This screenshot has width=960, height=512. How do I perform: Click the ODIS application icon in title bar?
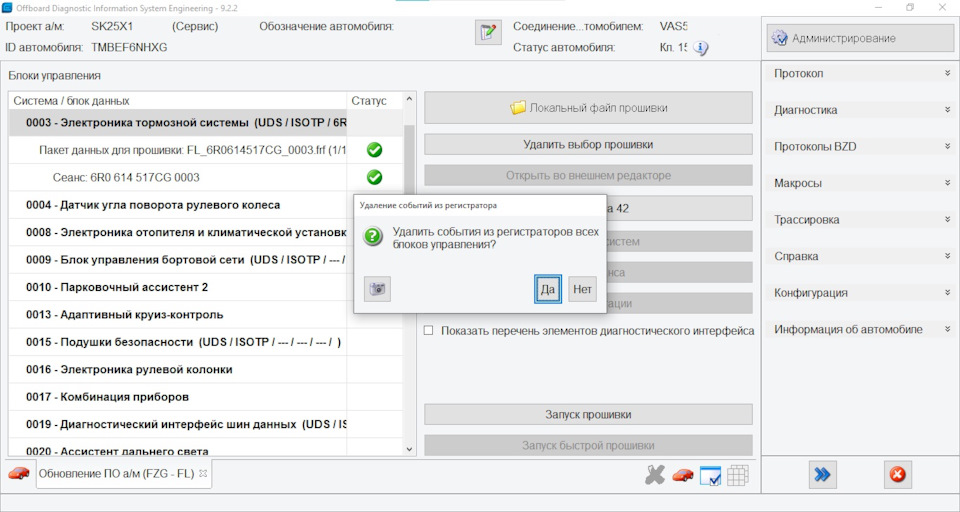(x=7, y=8)
